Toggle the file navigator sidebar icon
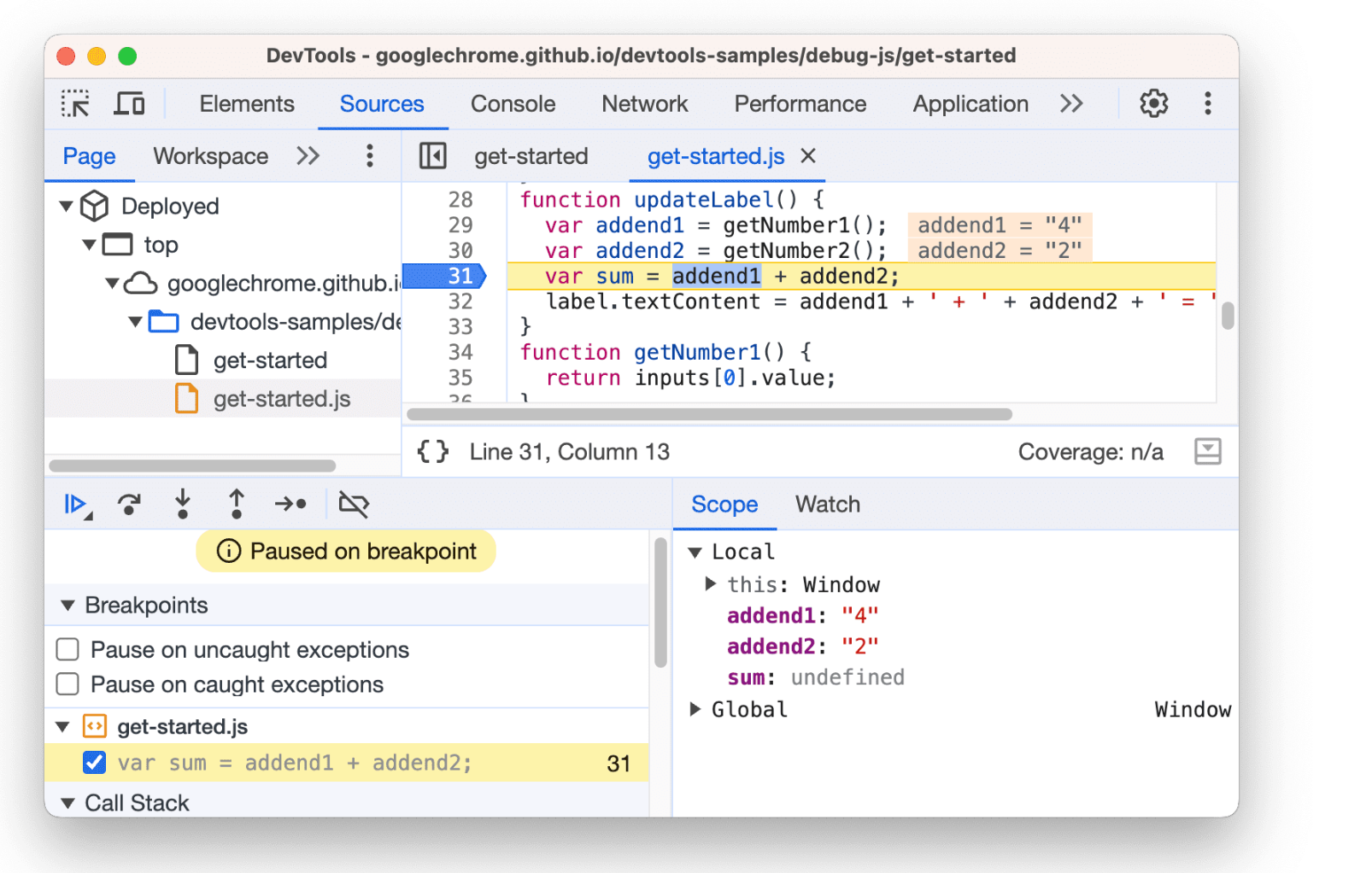 pos(432,155)
